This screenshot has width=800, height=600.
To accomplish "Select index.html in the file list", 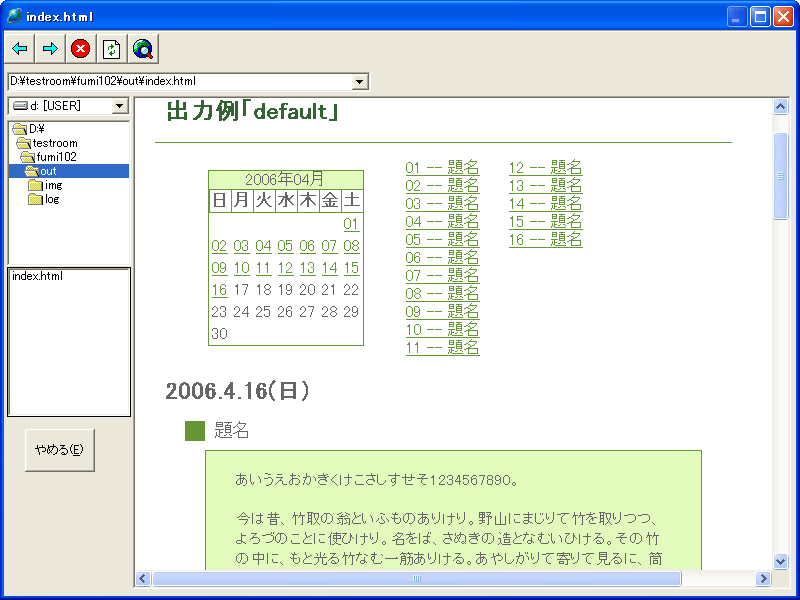I will 37,276.
